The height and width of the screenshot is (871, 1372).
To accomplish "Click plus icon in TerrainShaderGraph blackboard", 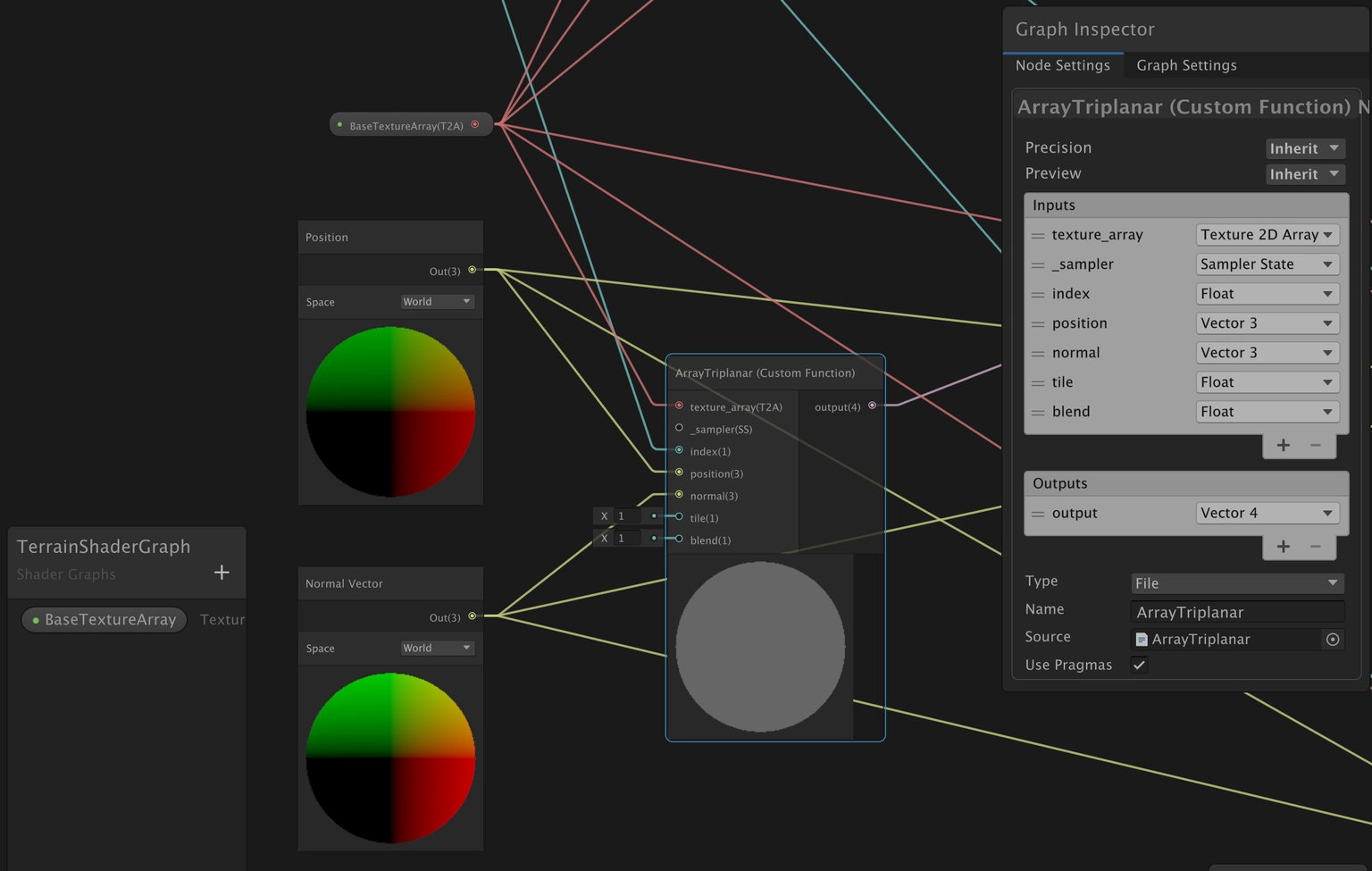I will (222, 573).
